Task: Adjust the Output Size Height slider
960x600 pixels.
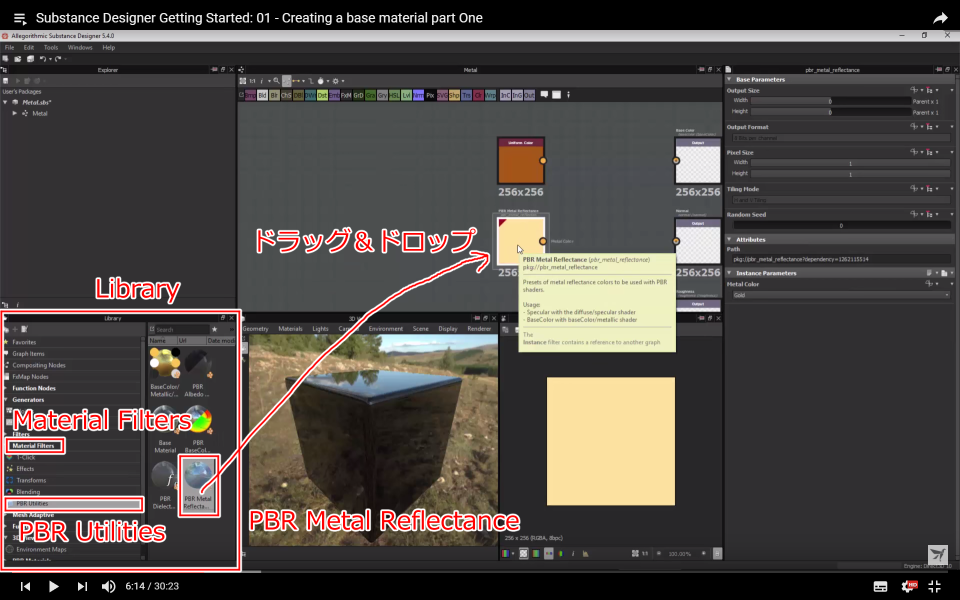Action: [x=830, y=112]
